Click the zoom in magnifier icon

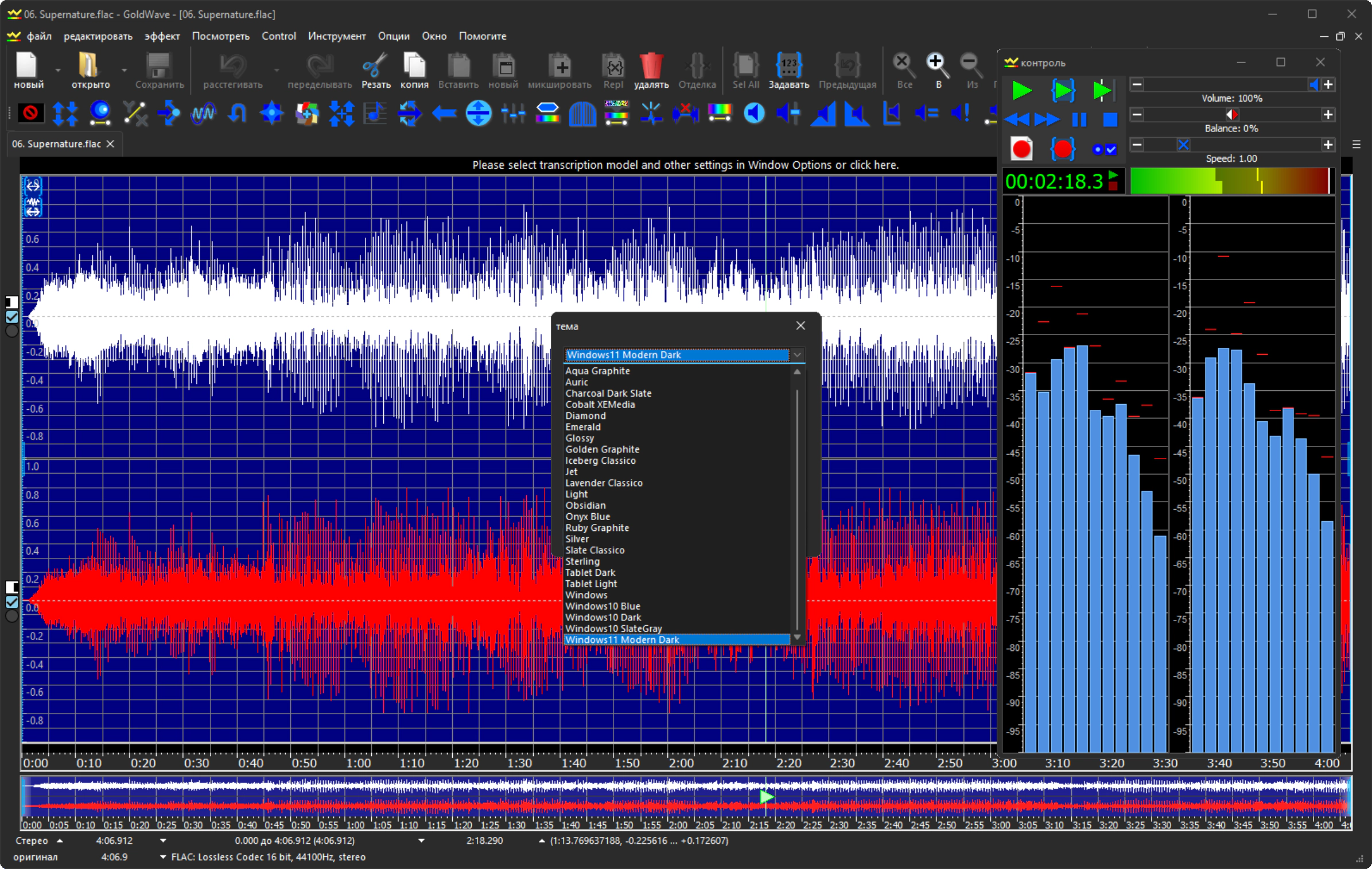938,65
